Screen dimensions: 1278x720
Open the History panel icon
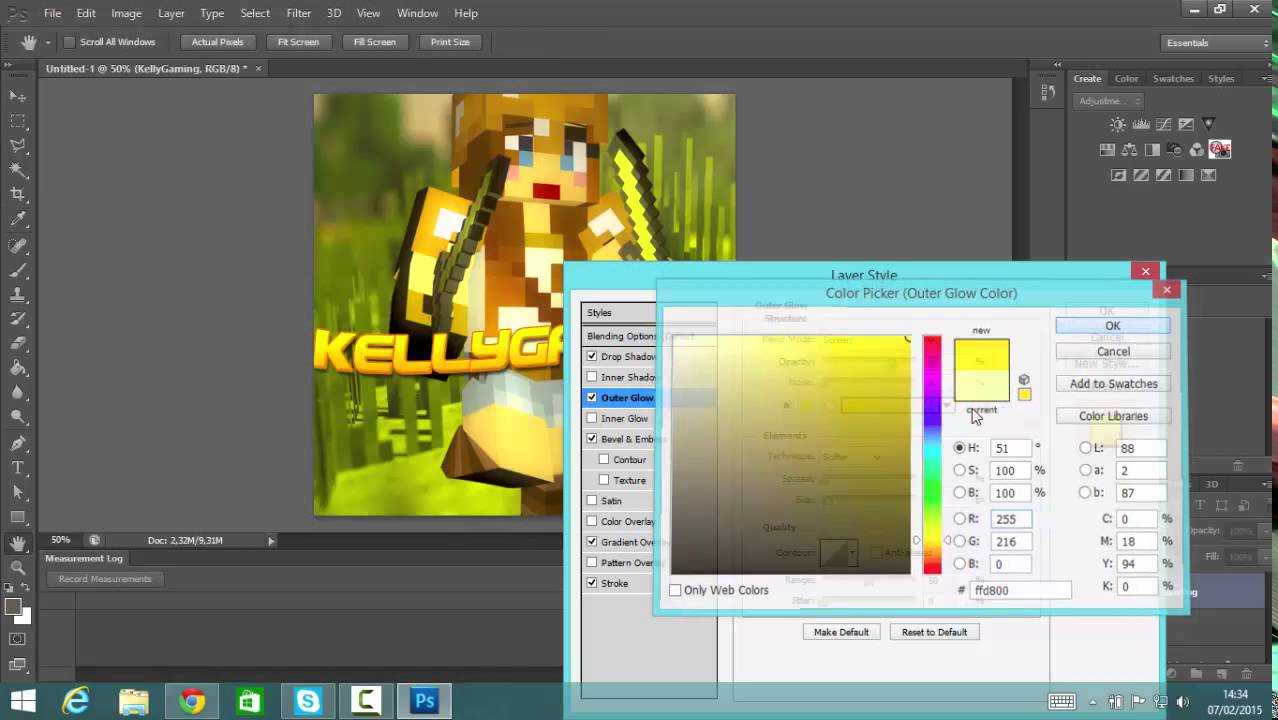click(x=1047, y=92)
